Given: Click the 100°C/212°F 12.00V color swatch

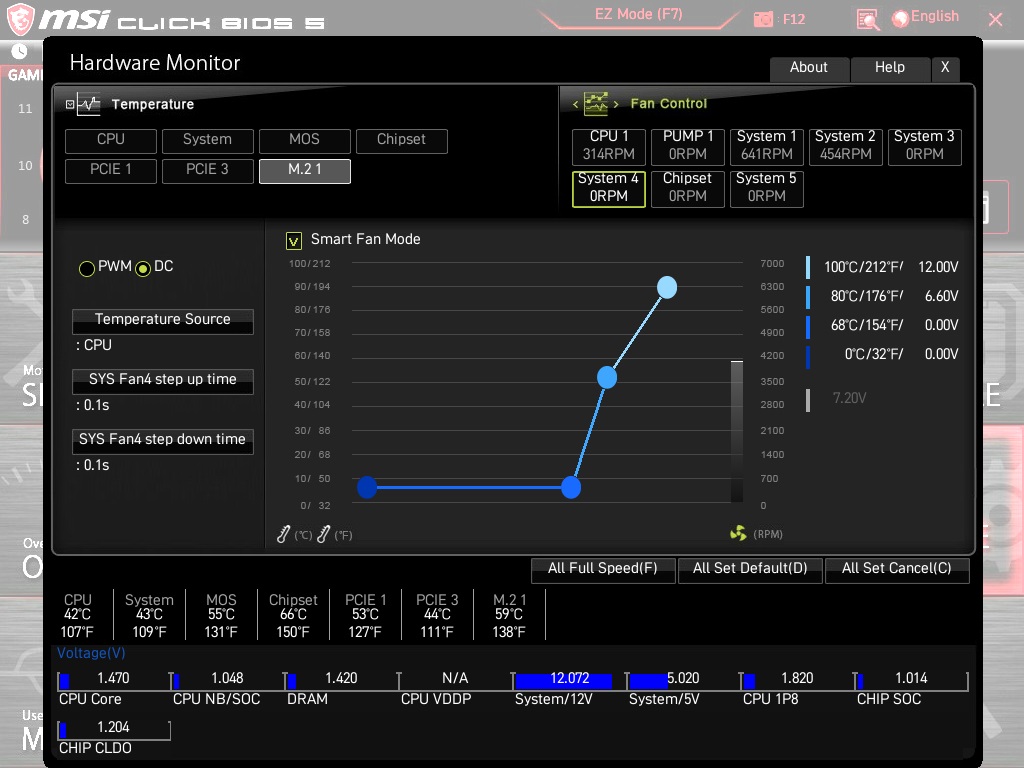Looking at the screenshot, I should (808, 267).
